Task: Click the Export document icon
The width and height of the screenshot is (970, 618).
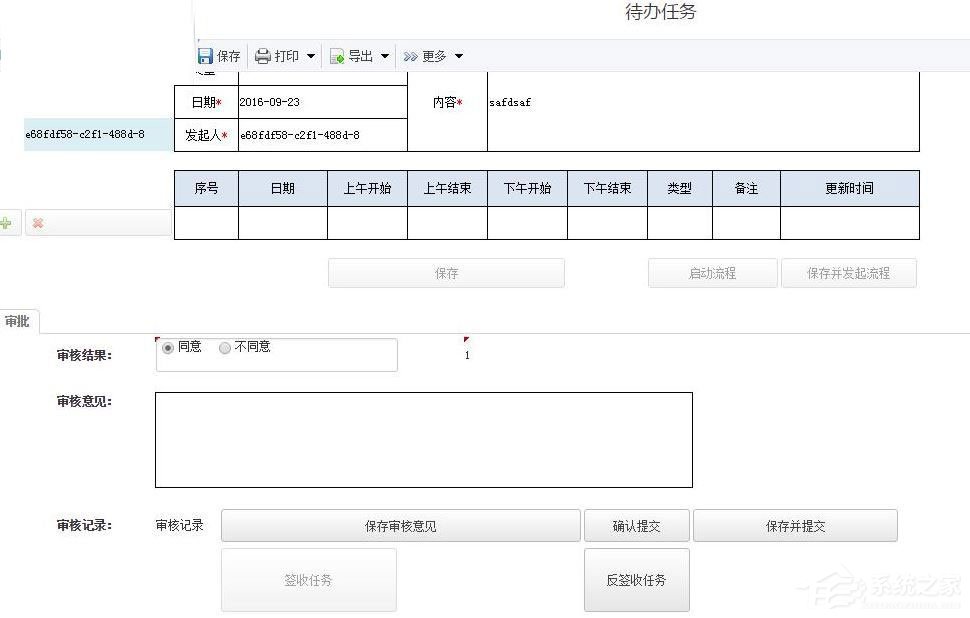Action: click(337, 56)
